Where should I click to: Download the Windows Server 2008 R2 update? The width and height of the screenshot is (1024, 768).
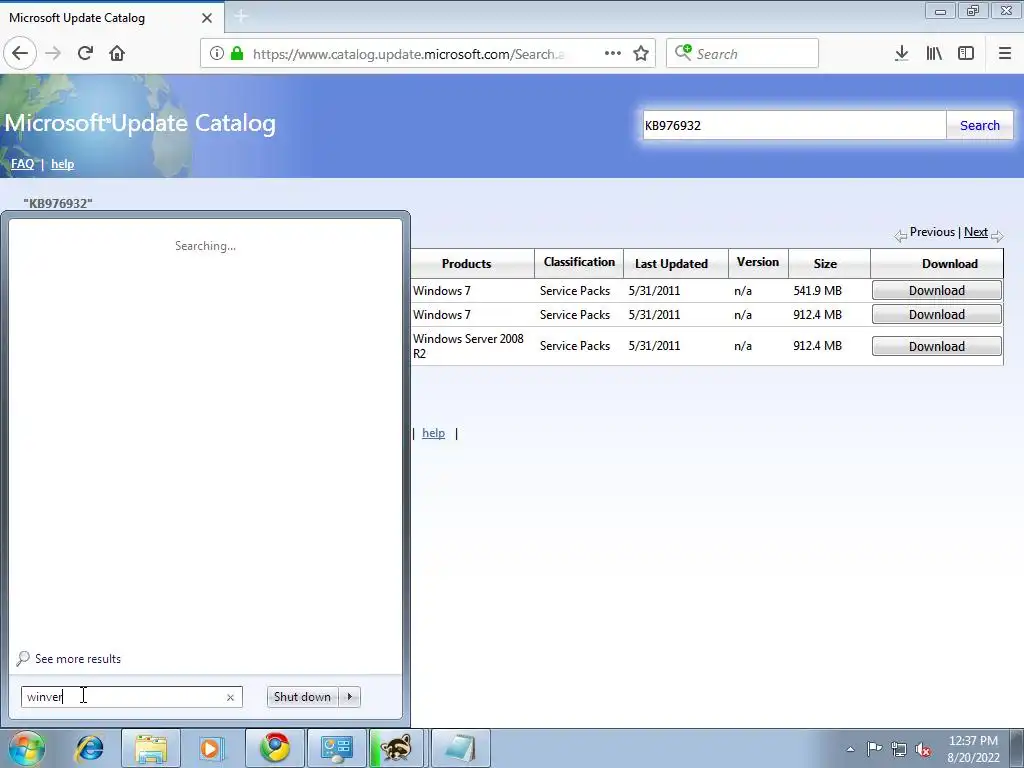[936, 346]
